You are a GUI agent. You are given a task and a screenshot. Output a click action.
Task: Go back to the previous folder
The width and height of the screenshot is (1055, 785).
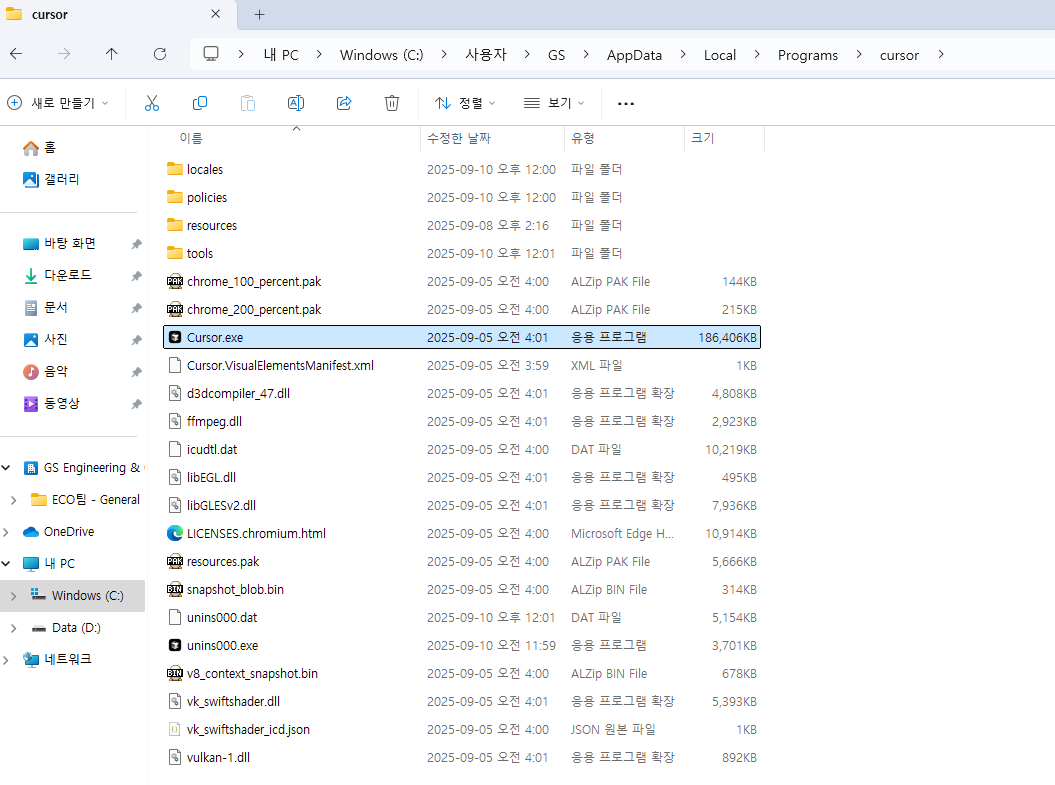pos(16,54)
